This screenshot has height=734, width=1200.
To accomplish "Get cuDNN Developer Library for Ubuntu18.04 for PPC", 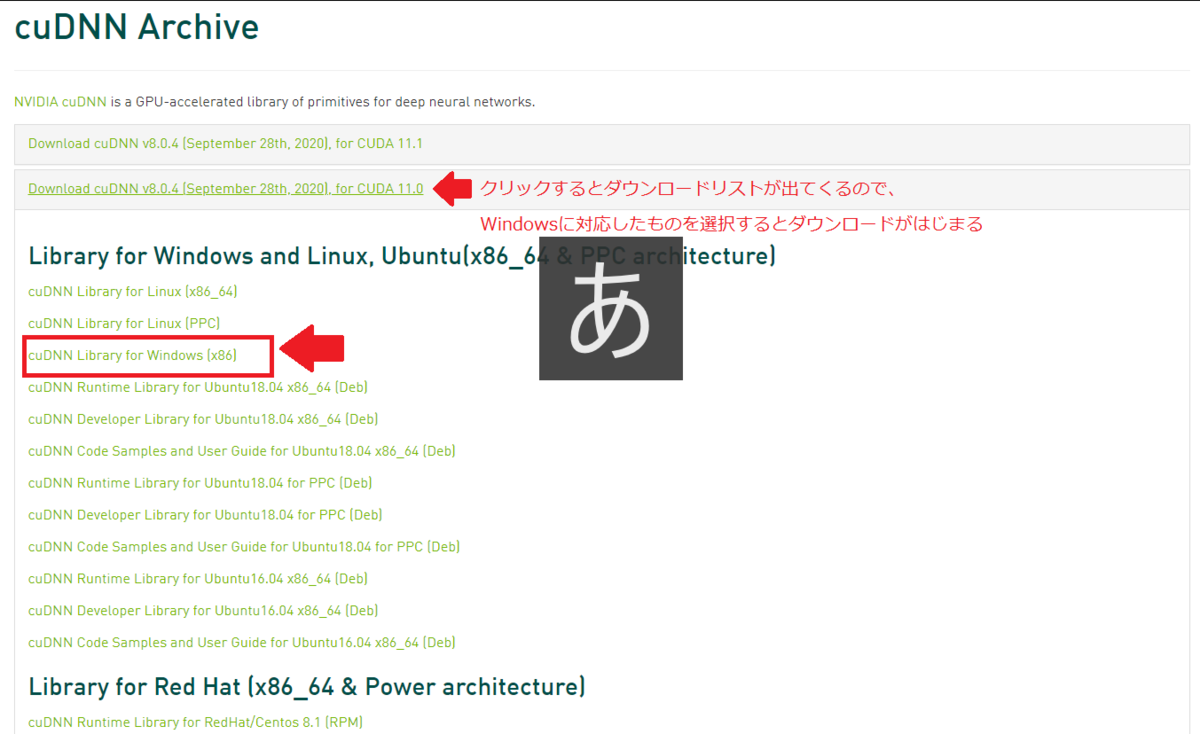I will click(x=205, y=515).
